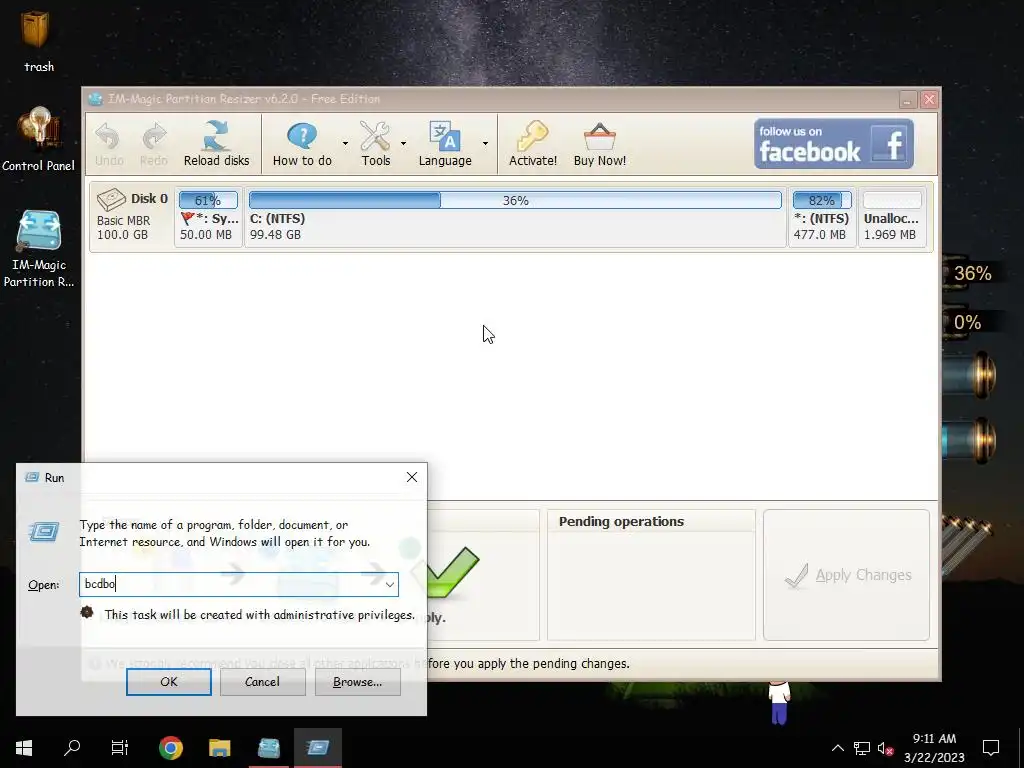
Task: Launch Chrome from the taskbar
Action: pos(170,747)
